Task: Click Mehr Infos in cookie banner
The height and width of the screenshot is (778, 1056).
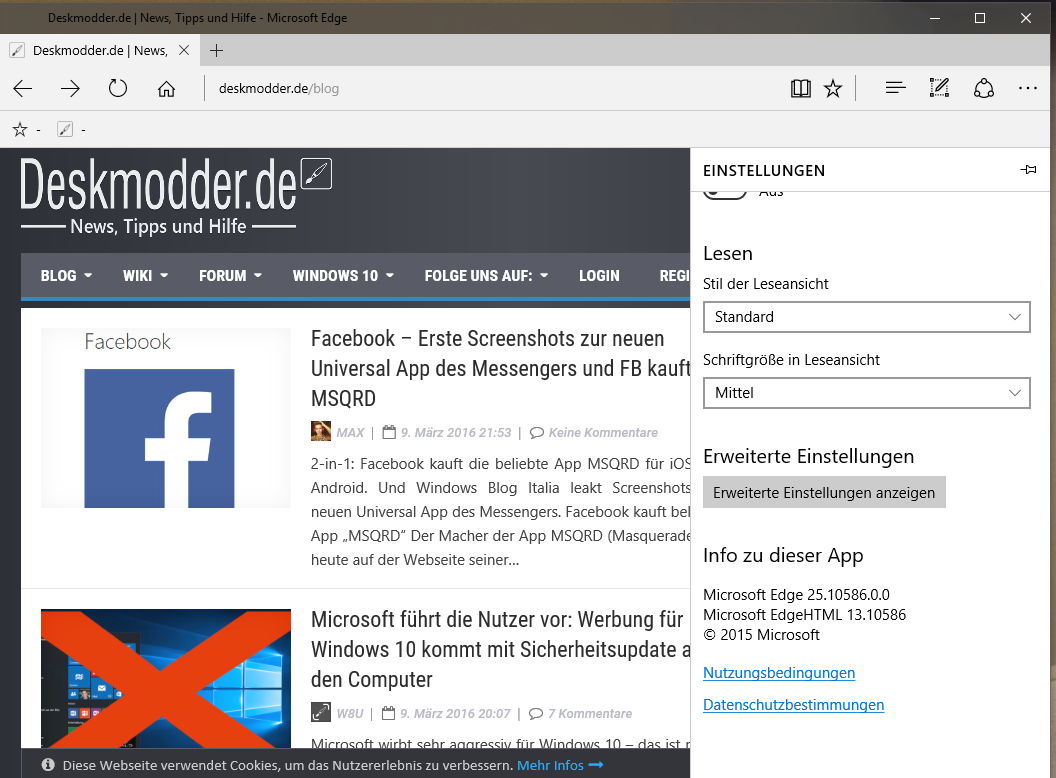Action: pos(560,765)
